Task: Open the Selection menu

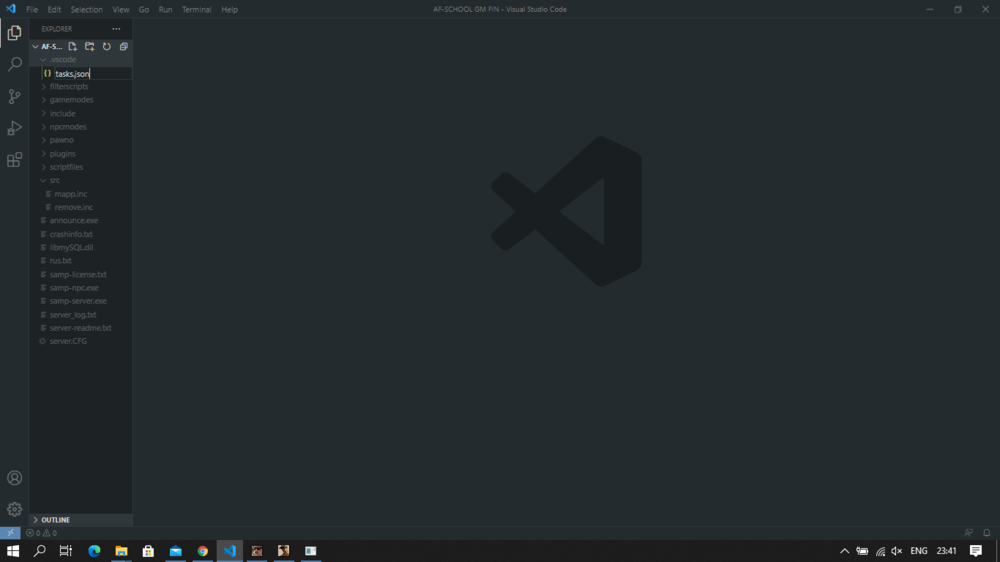Action: click(x=86, y=10)
